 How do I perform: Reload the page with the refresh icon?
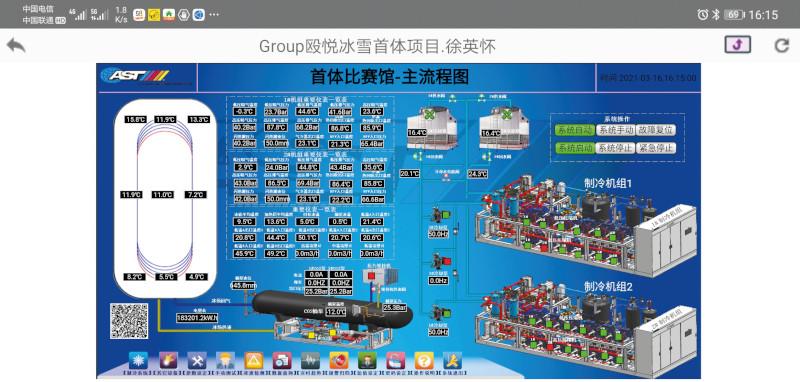782,45
